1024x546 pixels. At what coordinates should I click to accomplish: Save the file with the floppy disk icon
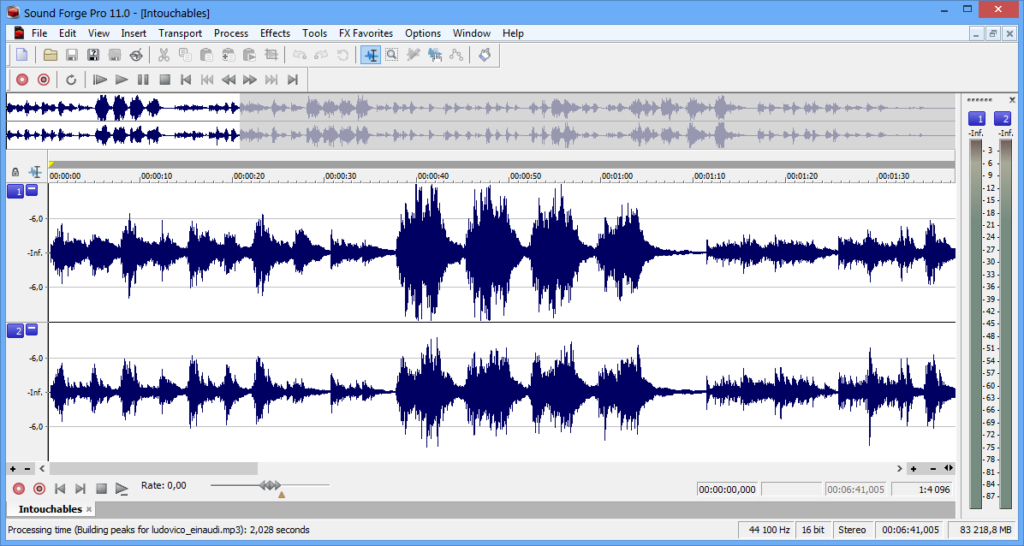[x=72, y=55]
